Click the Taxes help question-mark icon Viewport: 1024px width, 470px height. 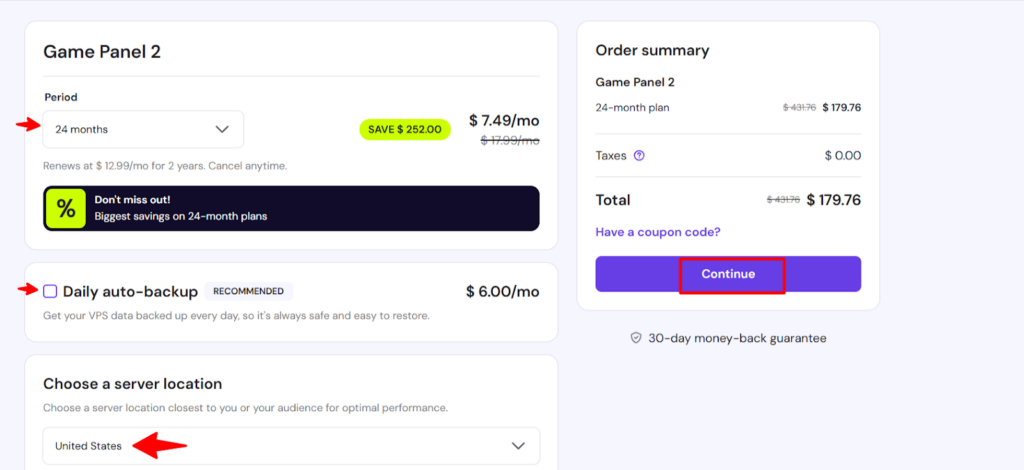pyautogui.click(x=639, y=156)
